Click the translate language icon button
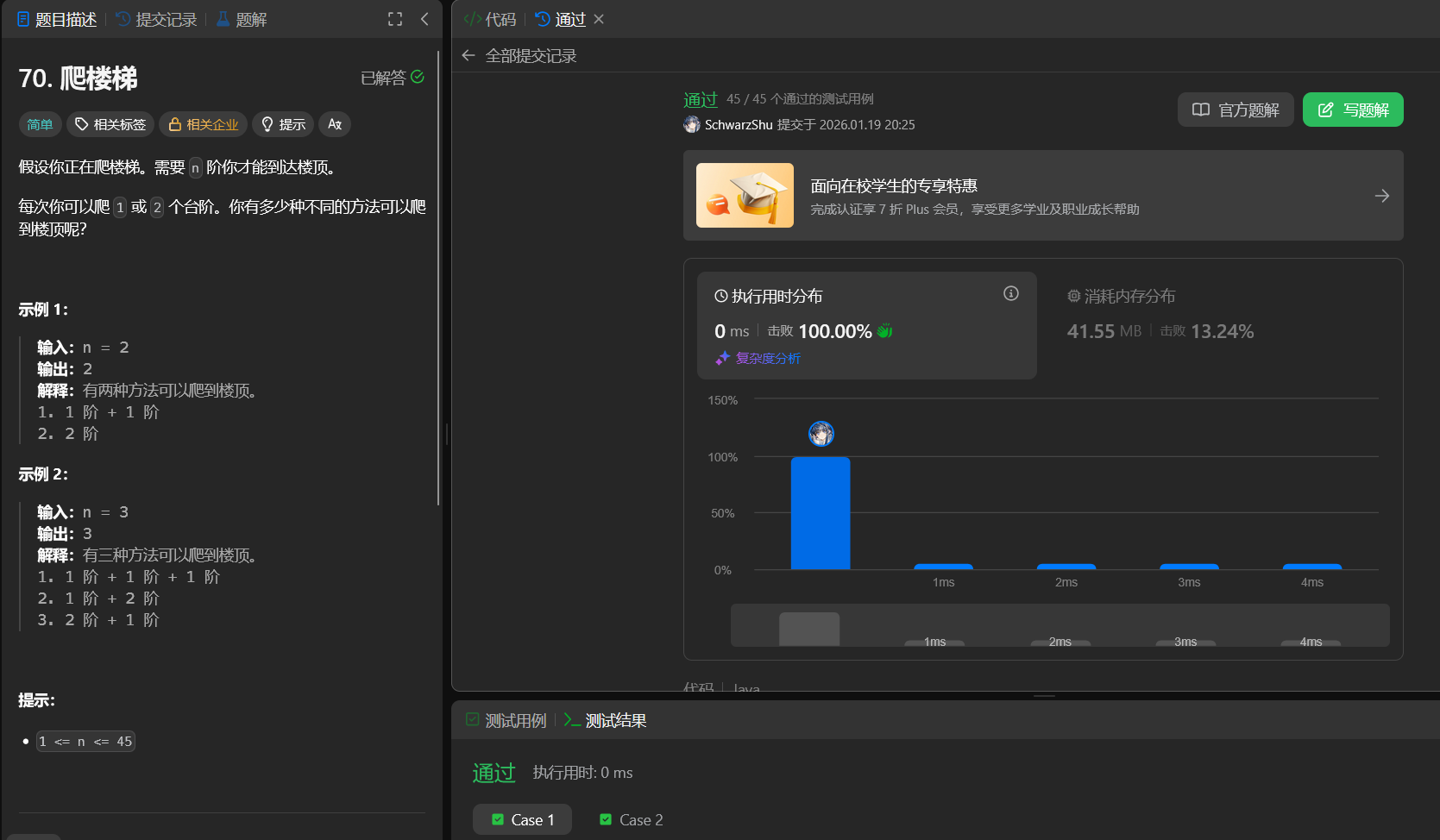The height and width of the screenshot is (840, 1440). (335, 124)
